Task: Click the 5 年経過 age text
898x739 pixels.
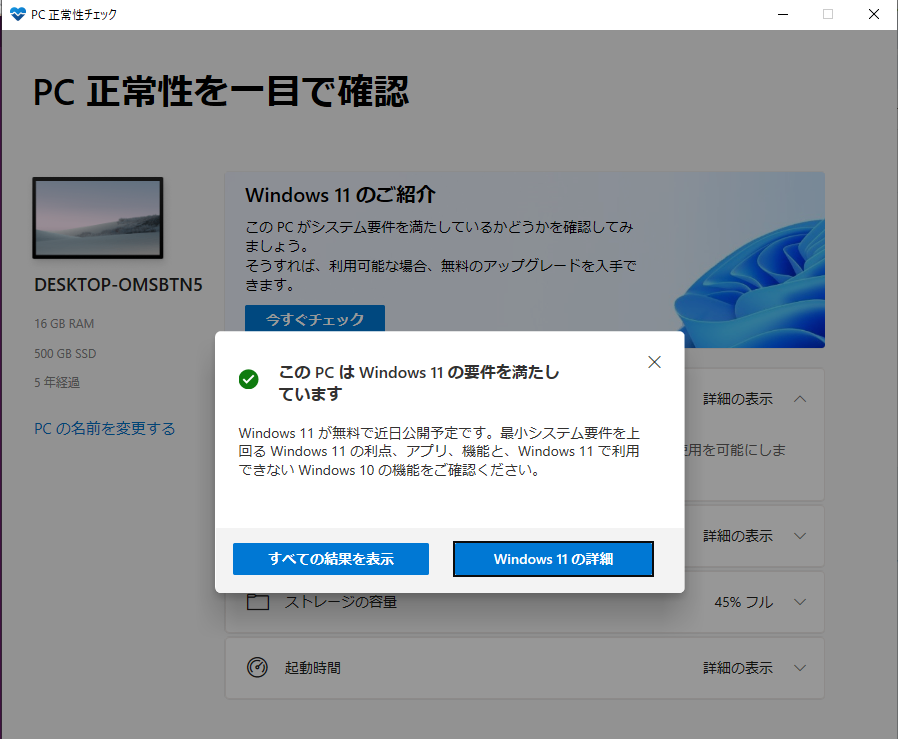Action: tap(57, 382)
